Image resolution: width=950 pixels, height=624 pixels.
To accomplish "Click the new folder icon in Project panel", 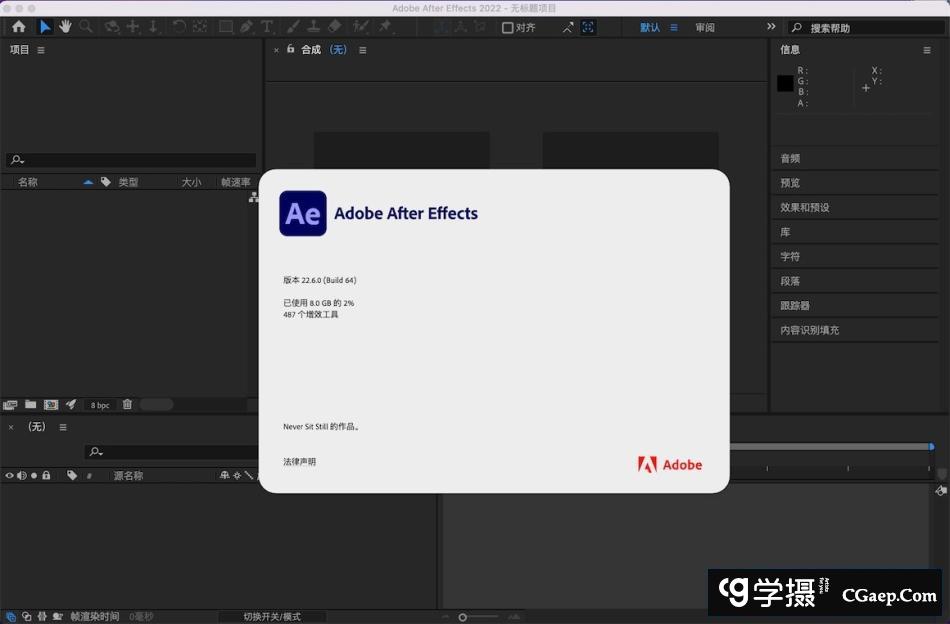I will (31, 405).
